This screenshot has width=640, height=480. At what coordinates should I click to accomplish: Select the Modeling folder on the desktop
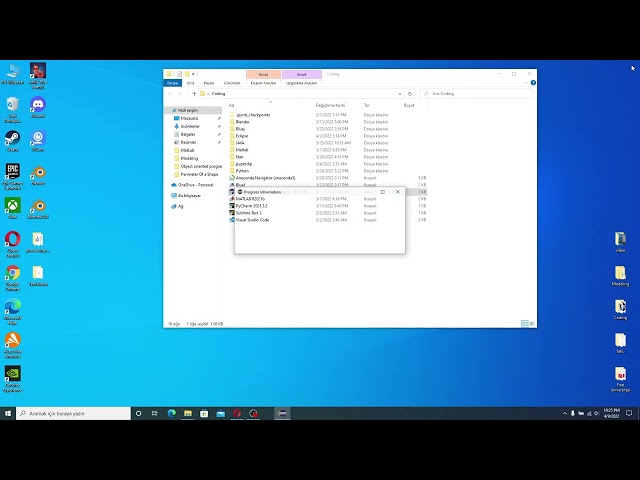[620, 276]
